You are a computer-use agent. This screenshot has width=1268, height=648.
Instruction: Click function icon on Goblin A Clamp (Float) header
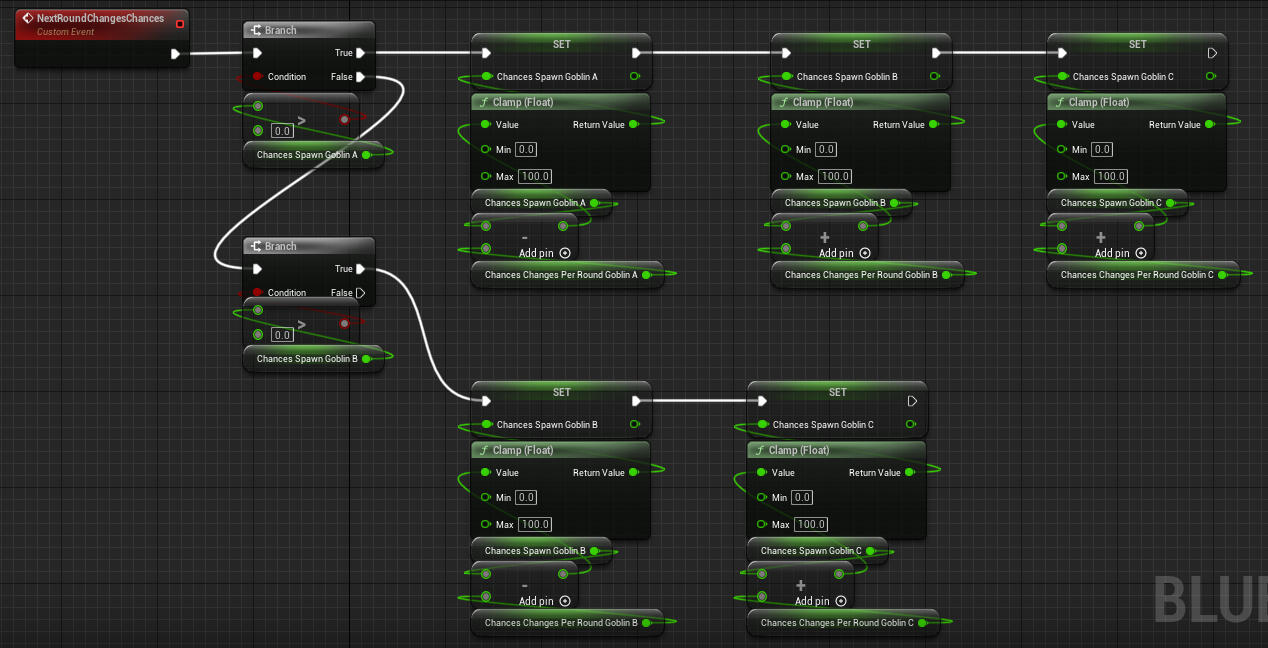[x=482, y=102]
